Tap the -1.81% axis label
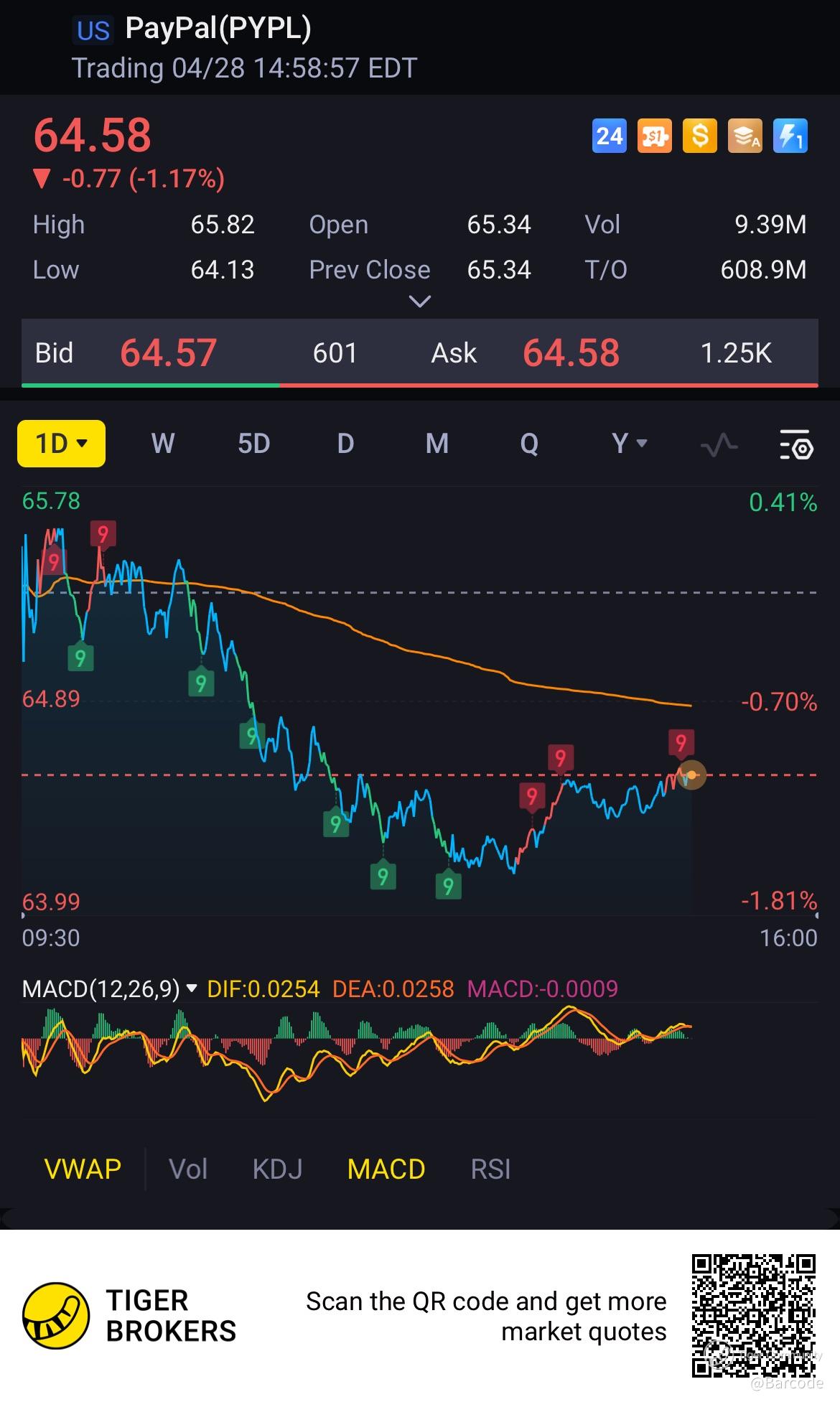This screenshot has width=840, height=1402. 779,900
